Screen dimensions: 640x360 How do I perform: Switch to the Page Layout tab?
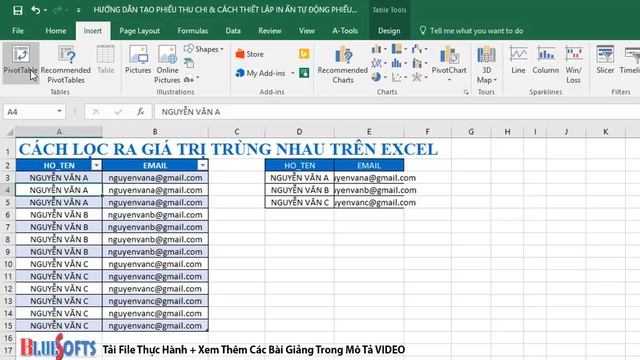140,31
